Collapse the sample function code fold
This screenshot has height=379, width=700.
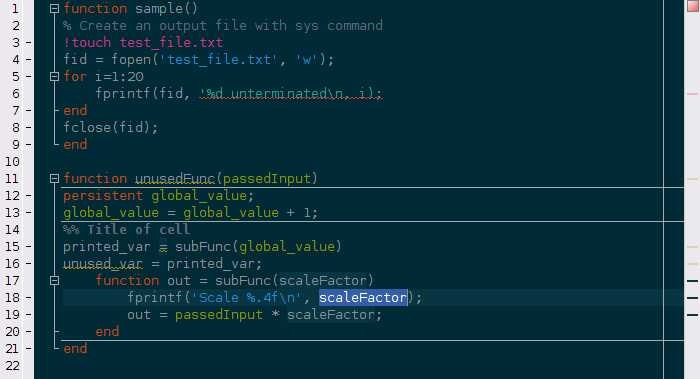pyautogui.click(x=54, y=8)
